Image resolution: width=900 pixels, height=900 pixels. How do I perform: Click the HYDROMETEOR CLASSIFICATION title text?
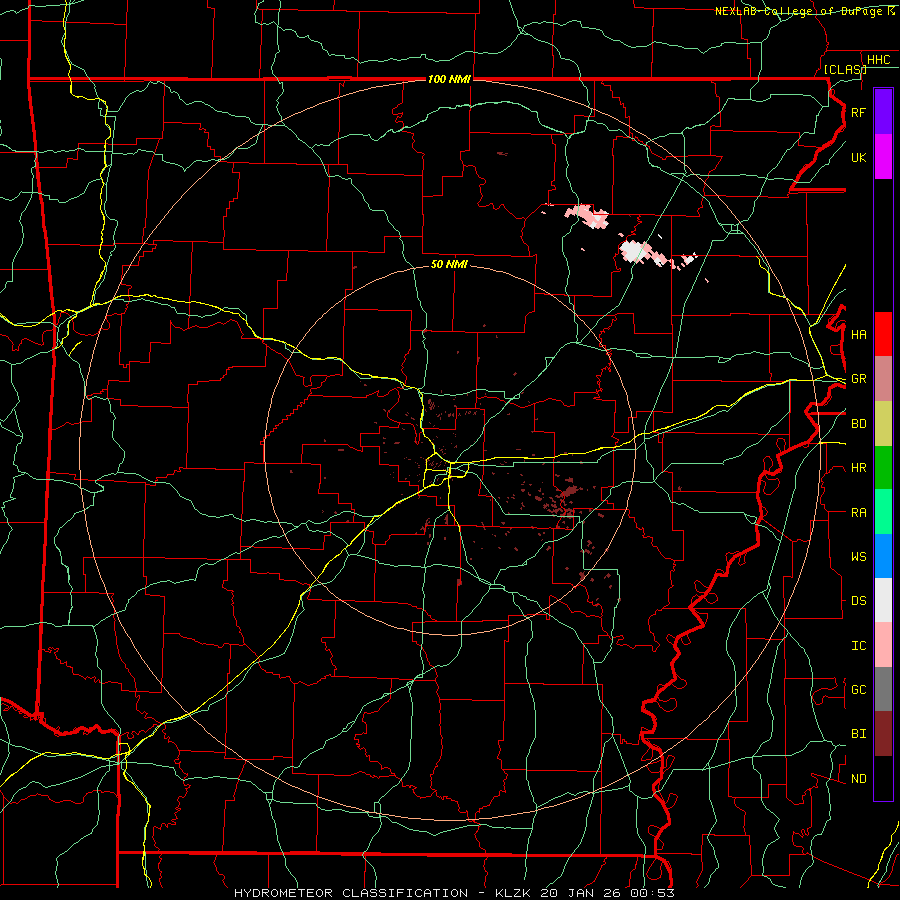point(351,893)
